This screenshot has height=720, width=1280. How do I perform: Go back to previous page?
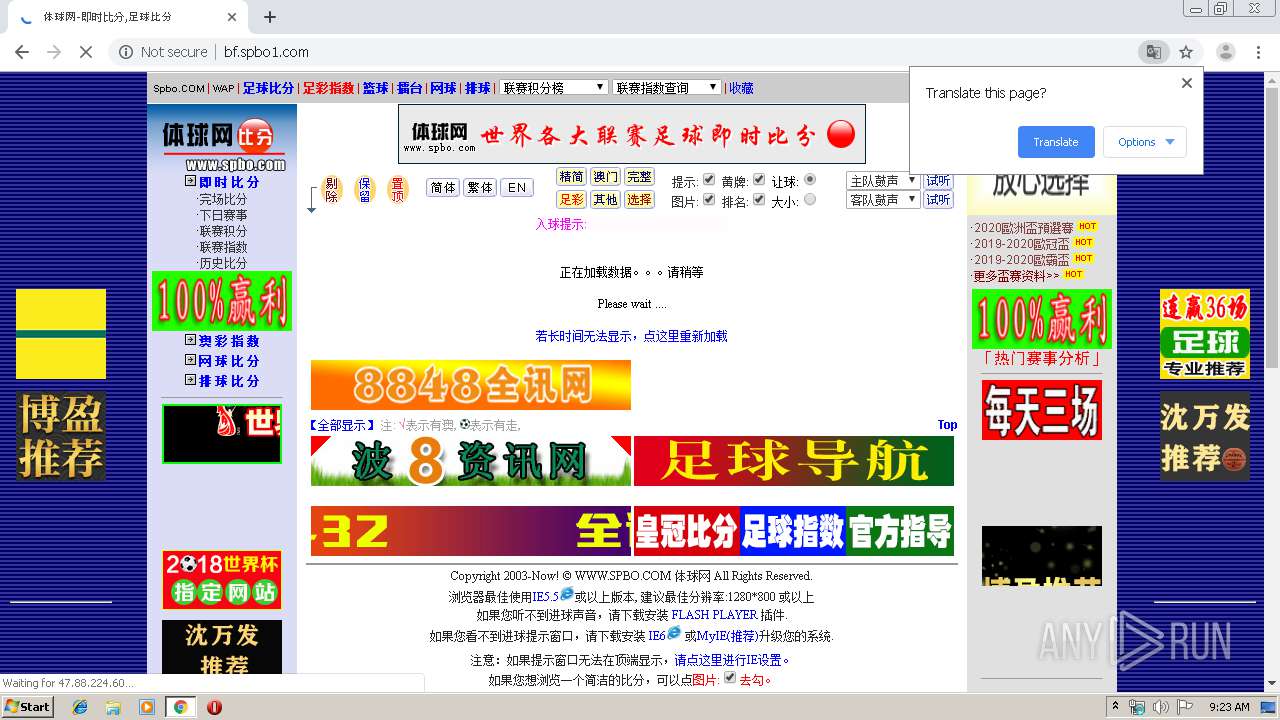tap(22, 52)
